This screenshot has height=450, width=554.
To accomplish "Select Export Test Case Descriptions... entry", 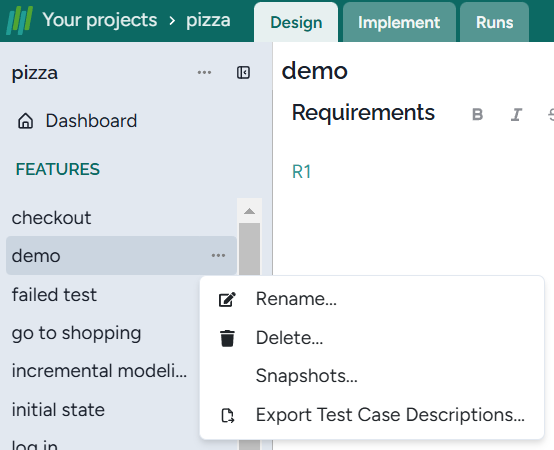I will click(x=390, y=414).
